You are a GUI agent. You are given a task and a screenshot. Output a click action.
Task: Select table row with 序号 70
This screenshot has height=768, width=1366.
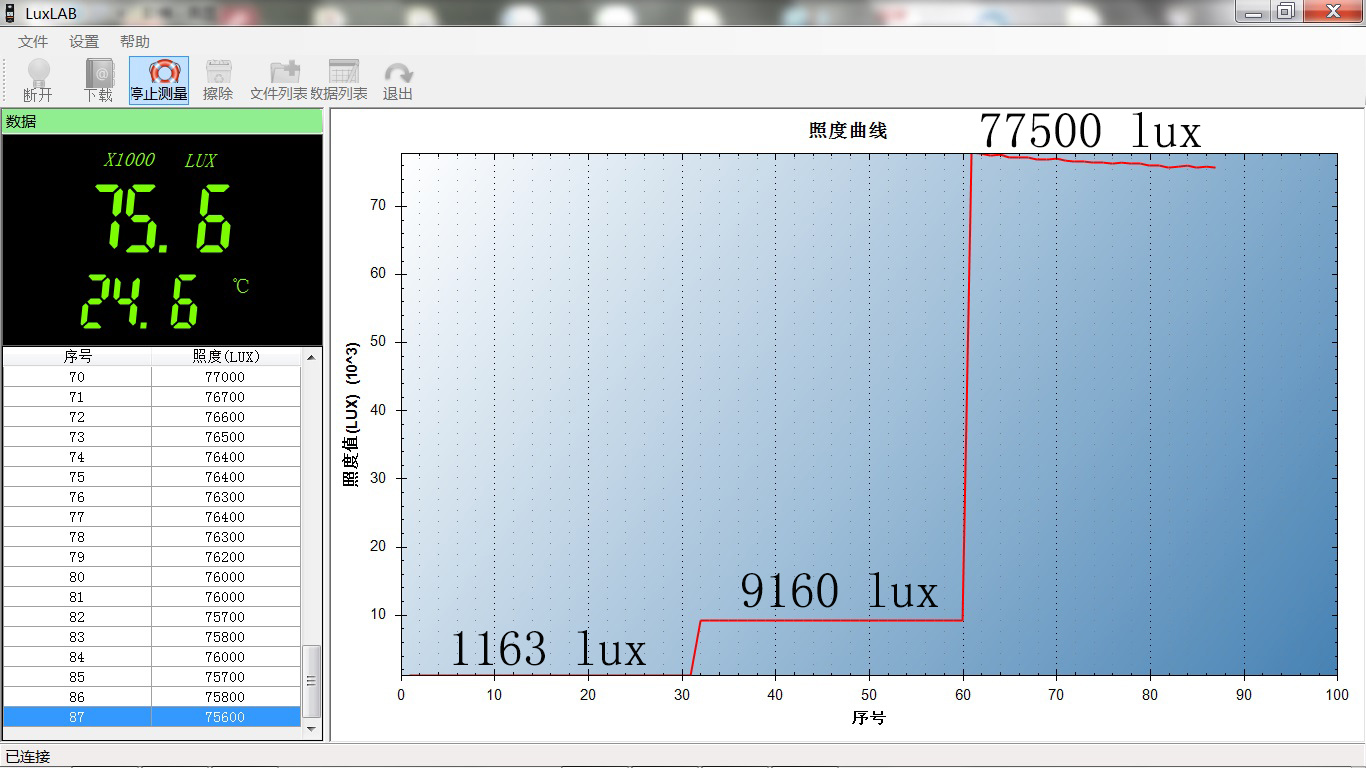152,377
